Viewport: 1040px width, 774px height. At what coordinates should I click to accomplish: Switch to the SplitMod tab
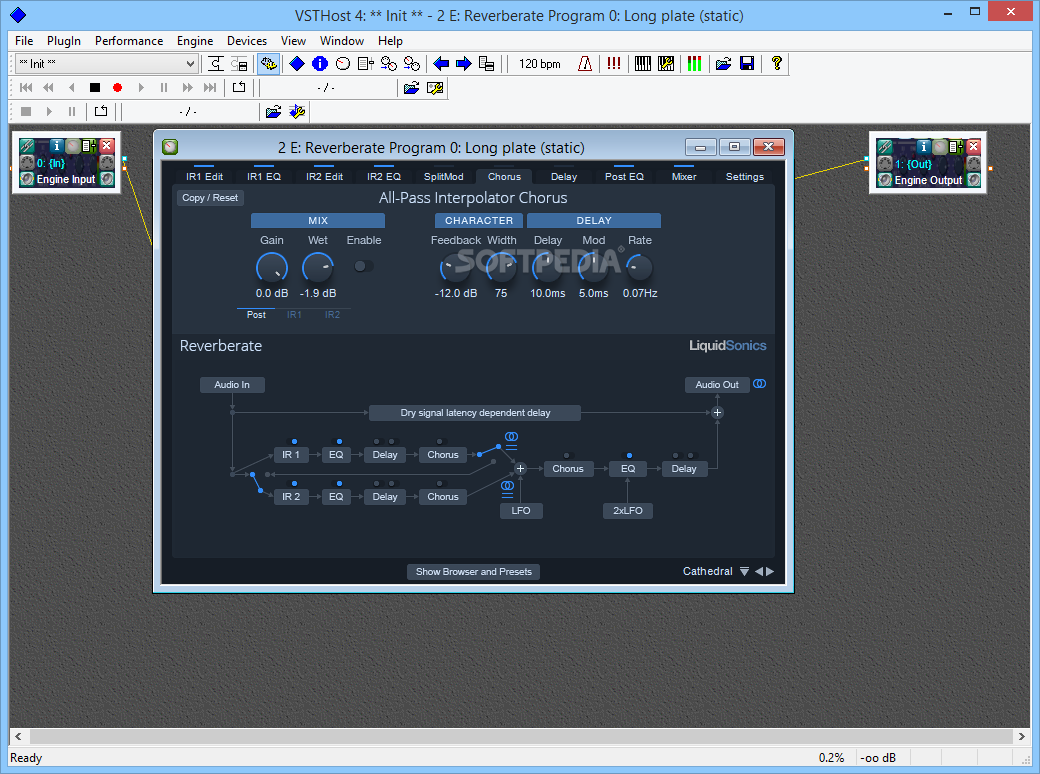(444, 176)
